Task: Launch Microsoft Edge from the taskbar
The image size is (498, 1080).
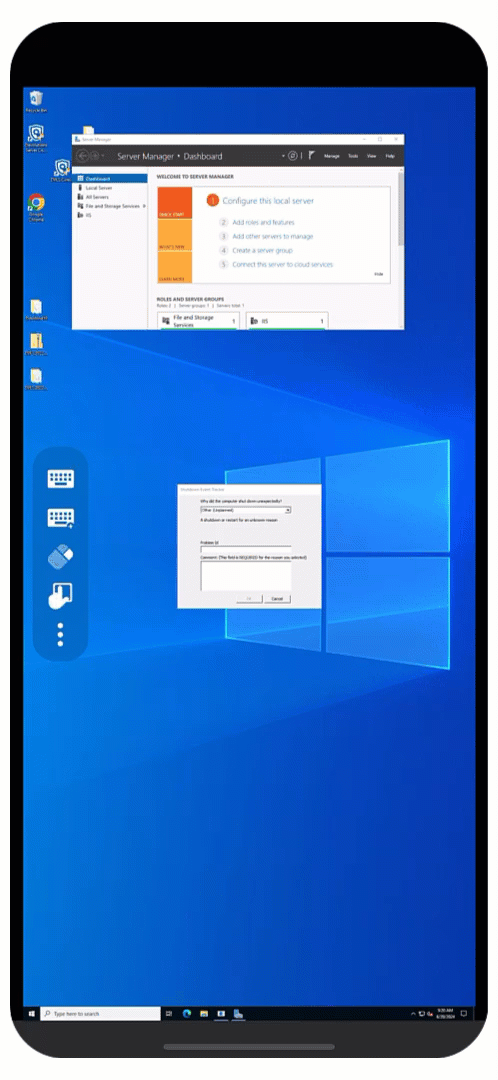Action: click(x=187, y=1014)
